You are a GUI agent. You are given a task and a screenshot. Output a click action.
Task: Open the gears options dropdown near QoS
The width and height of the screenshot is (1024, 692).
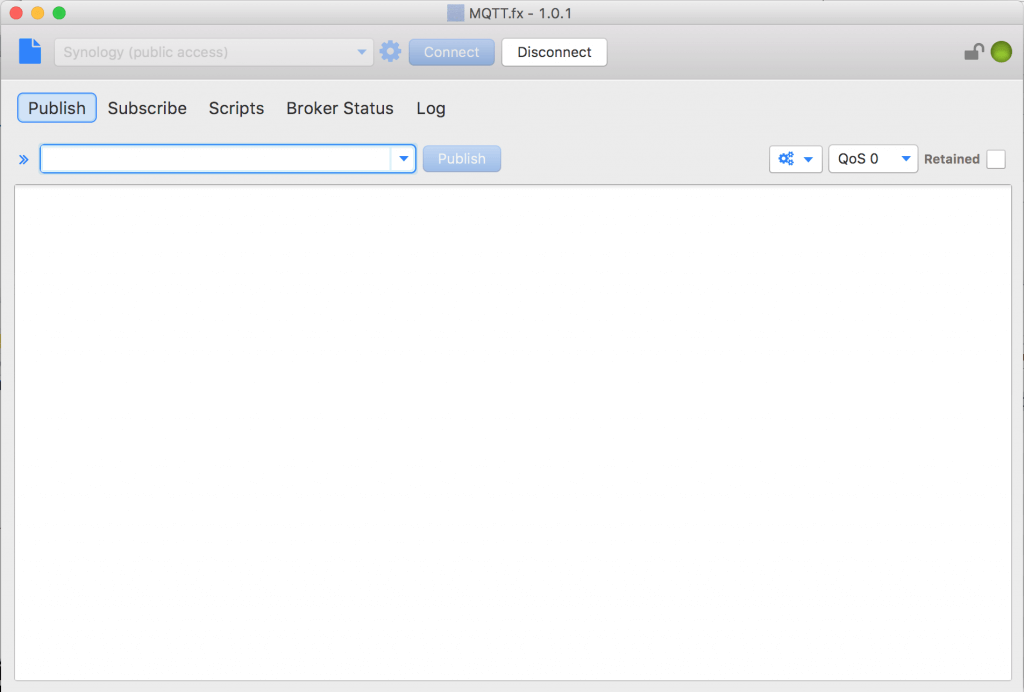pos(795,159)
